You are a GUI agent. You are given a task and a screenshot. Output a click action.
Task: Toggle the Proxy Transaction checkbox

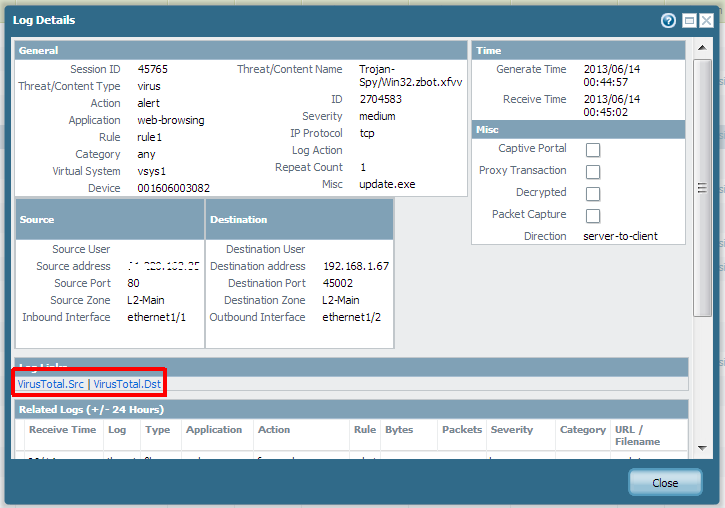point(593,172)
